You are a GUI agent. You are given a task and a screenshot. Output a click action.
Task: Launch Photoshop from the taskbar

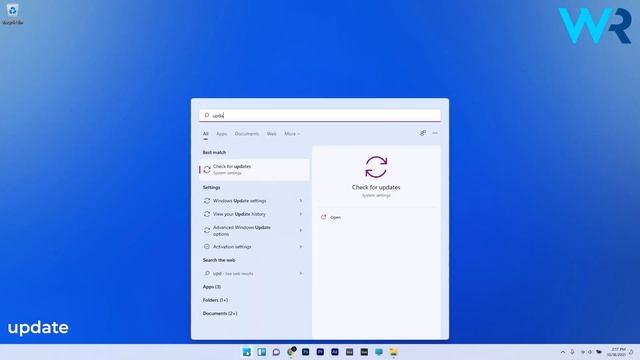click(305, 352)
